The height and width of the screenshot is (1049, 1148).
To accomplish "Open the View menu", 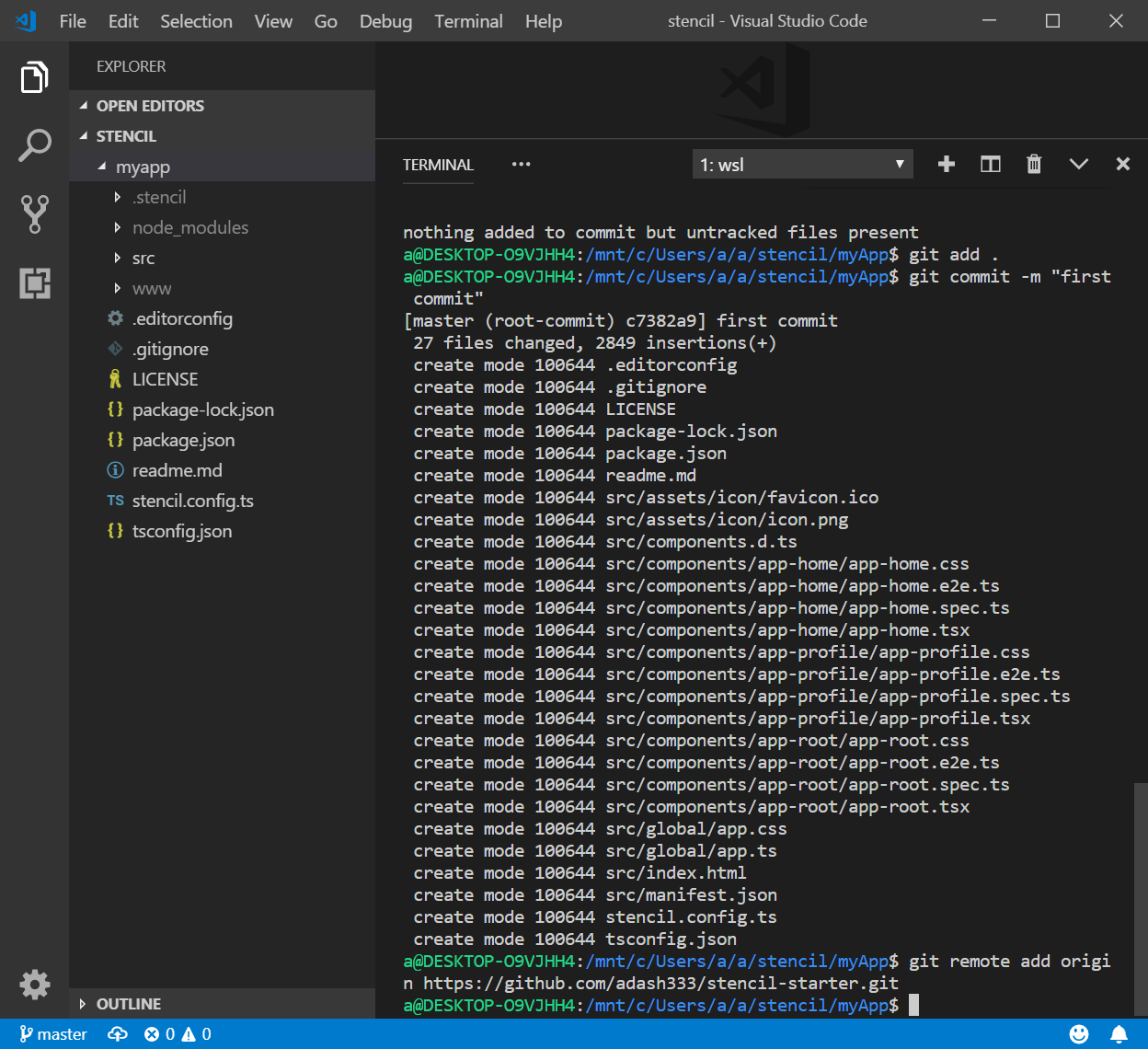I will (x=273, y=21).
